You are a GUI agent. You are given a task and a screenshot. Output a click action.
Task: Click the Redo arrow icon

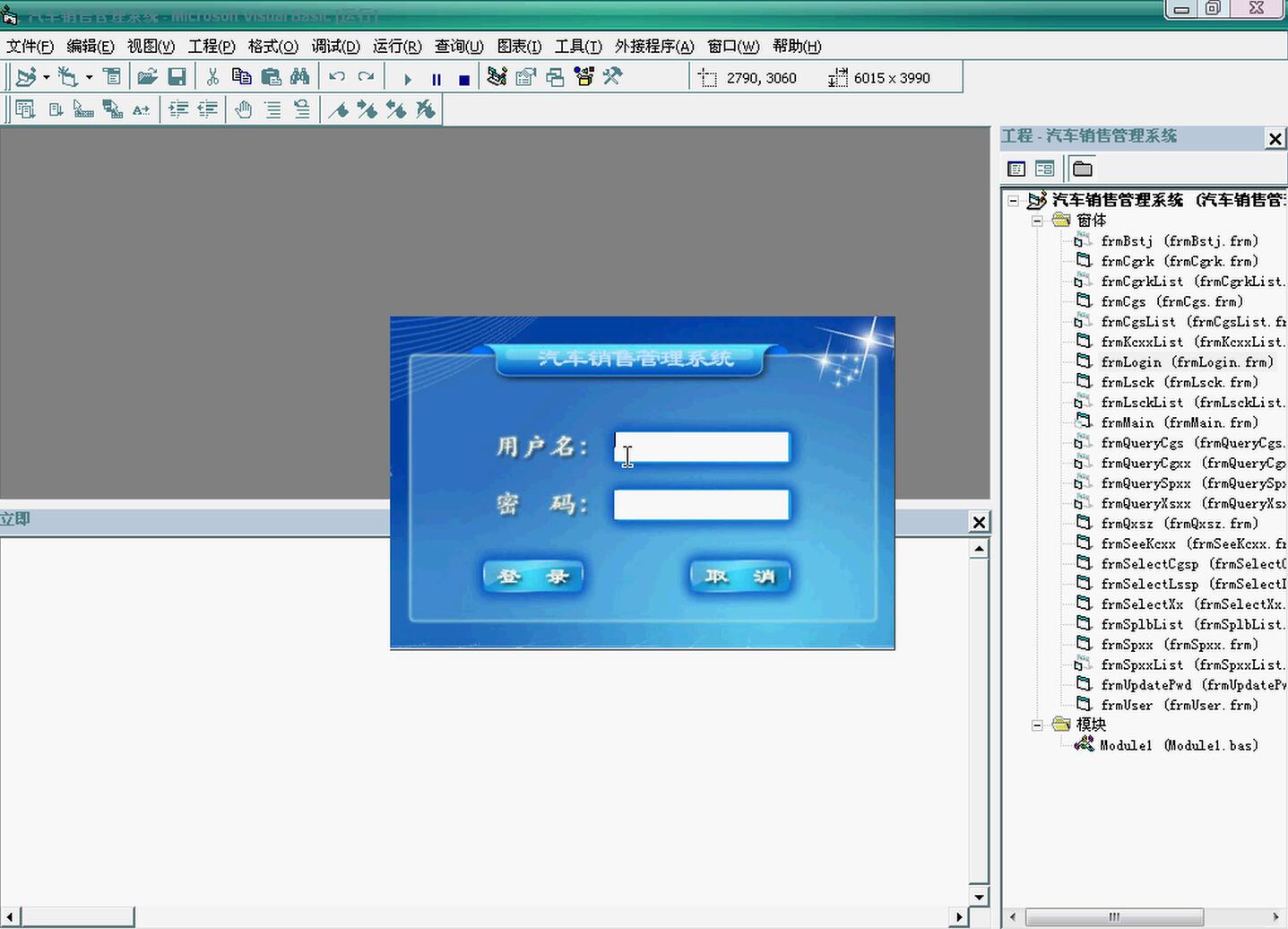click(x=366, y=78)
